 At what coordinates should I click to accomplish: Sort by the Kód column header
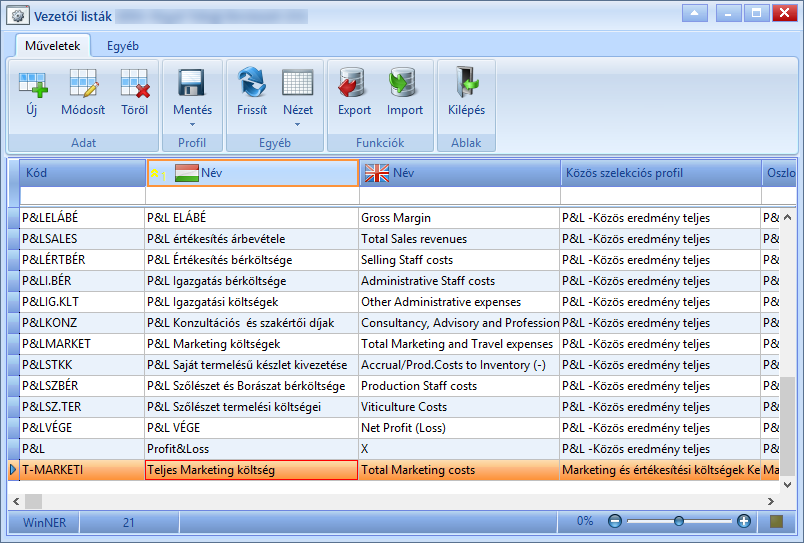point(83,173)
